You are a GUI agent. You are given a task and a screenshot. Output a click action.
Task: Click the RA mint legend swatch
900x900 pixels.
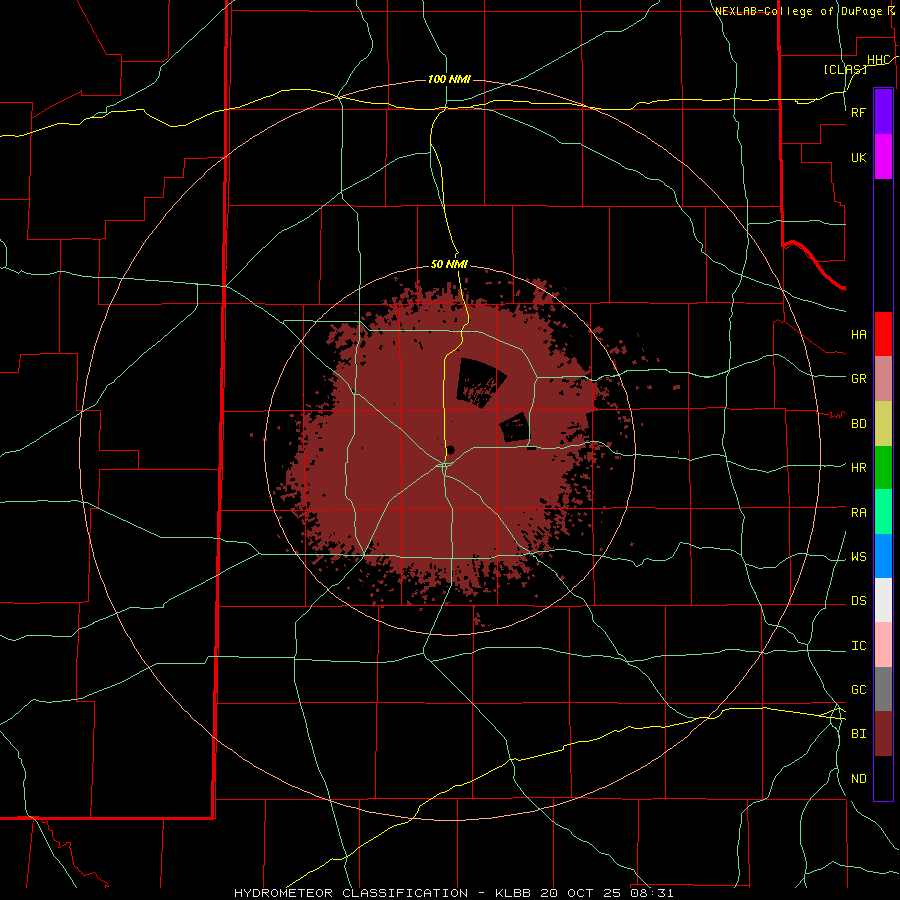(x=883, y=512)
